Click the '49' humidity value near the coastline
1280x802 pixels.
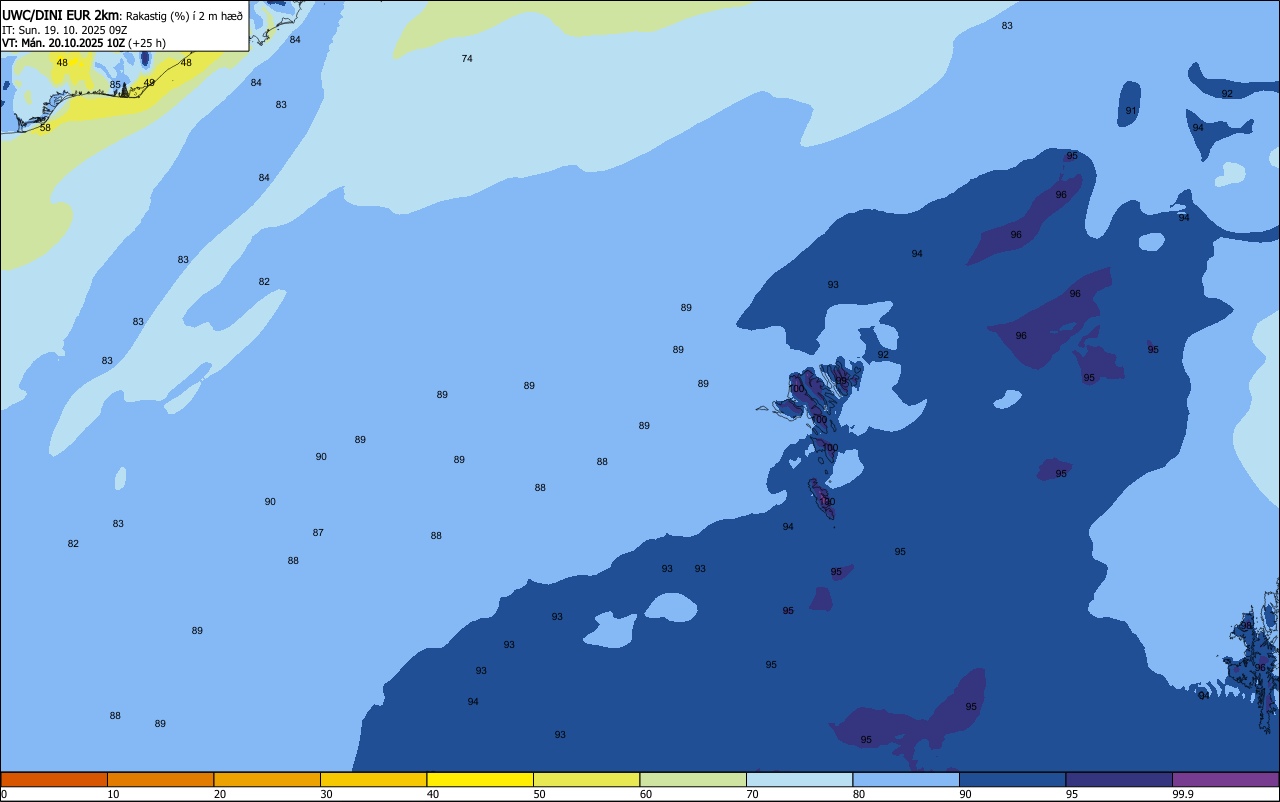pyautogui.click(x=149, y=83)
